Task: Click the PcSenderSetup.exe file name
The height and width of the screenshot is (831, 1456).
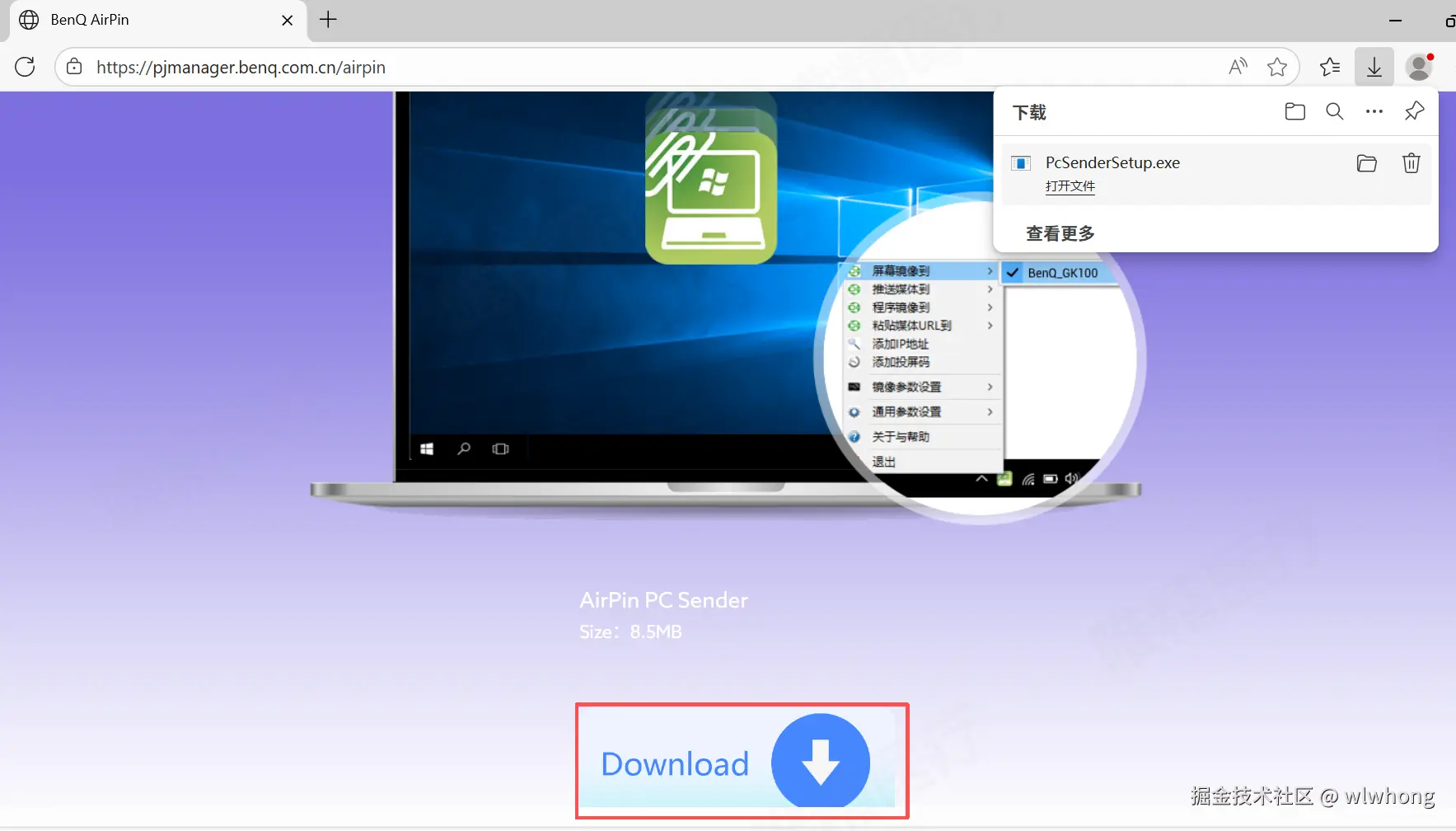Action: 1112,162
